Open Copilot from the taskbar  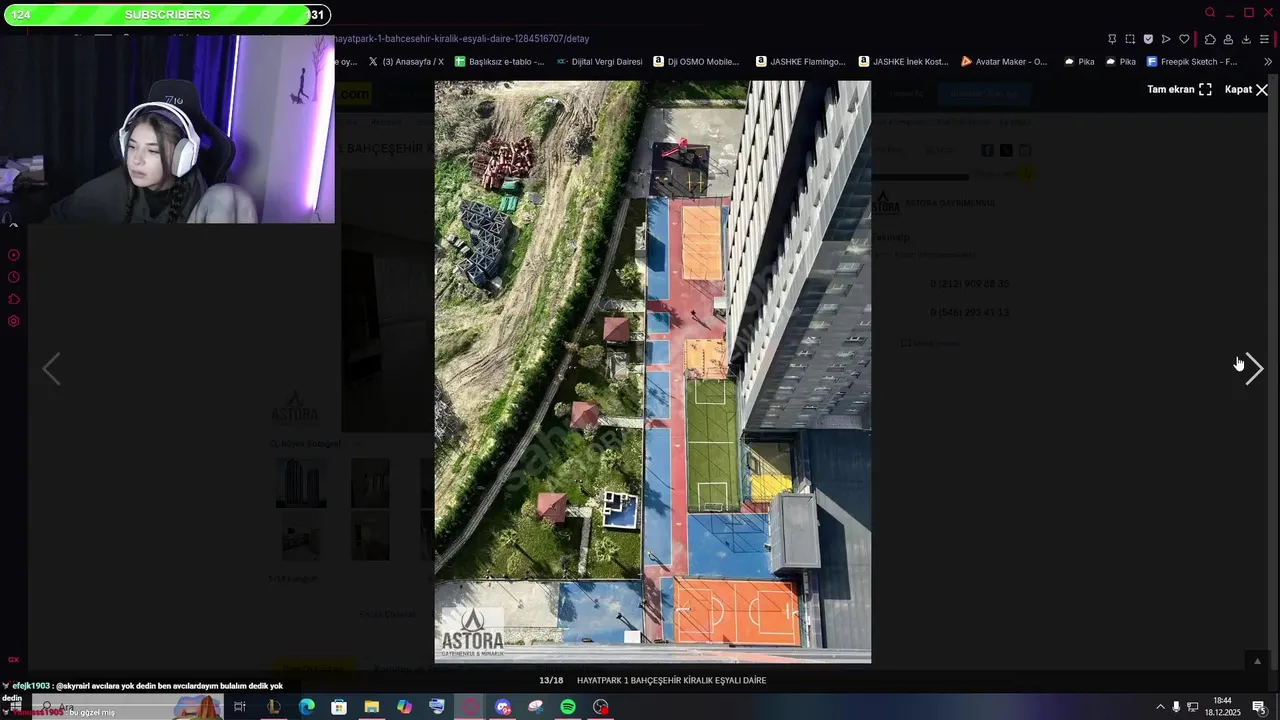404,707
